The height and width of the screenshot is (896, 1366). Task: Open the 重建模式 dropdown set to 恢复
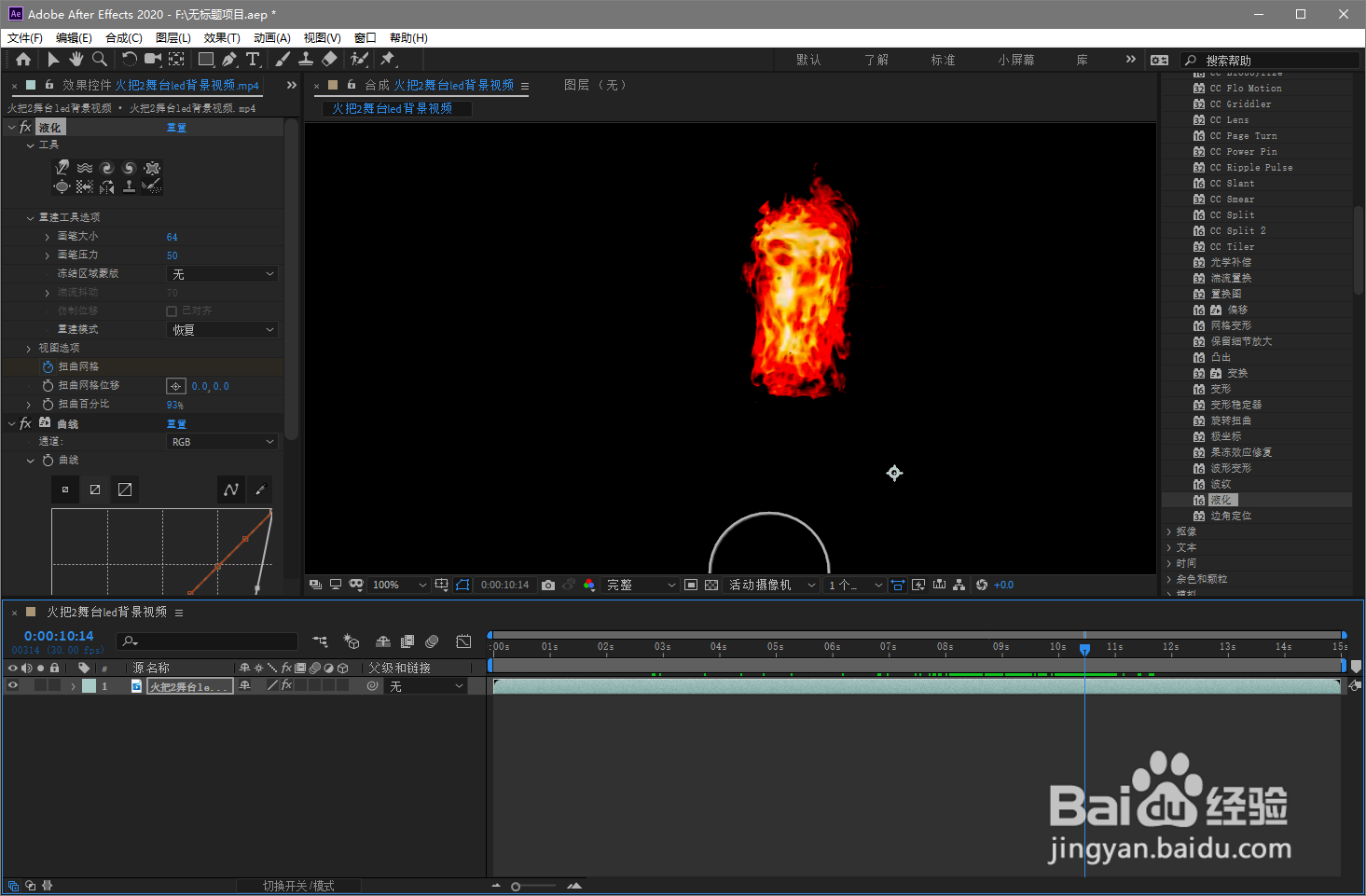click(x=222, y=330)
